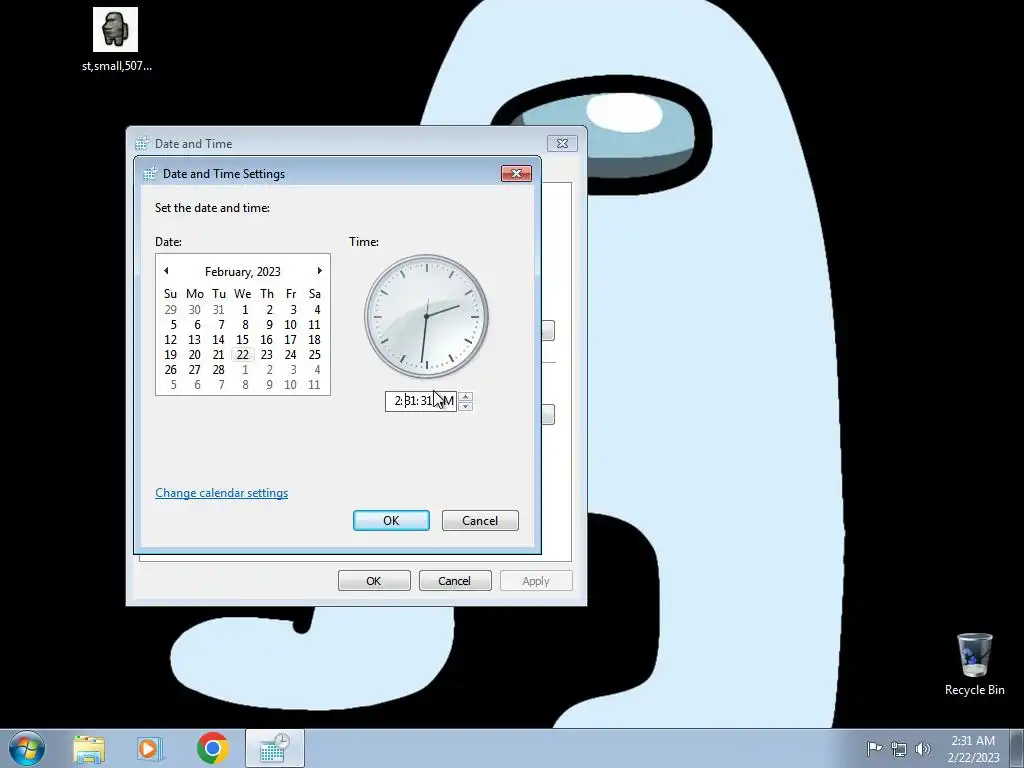
Task: Select the st,small,507 desktop image file
Action: (x=116, y=39)
